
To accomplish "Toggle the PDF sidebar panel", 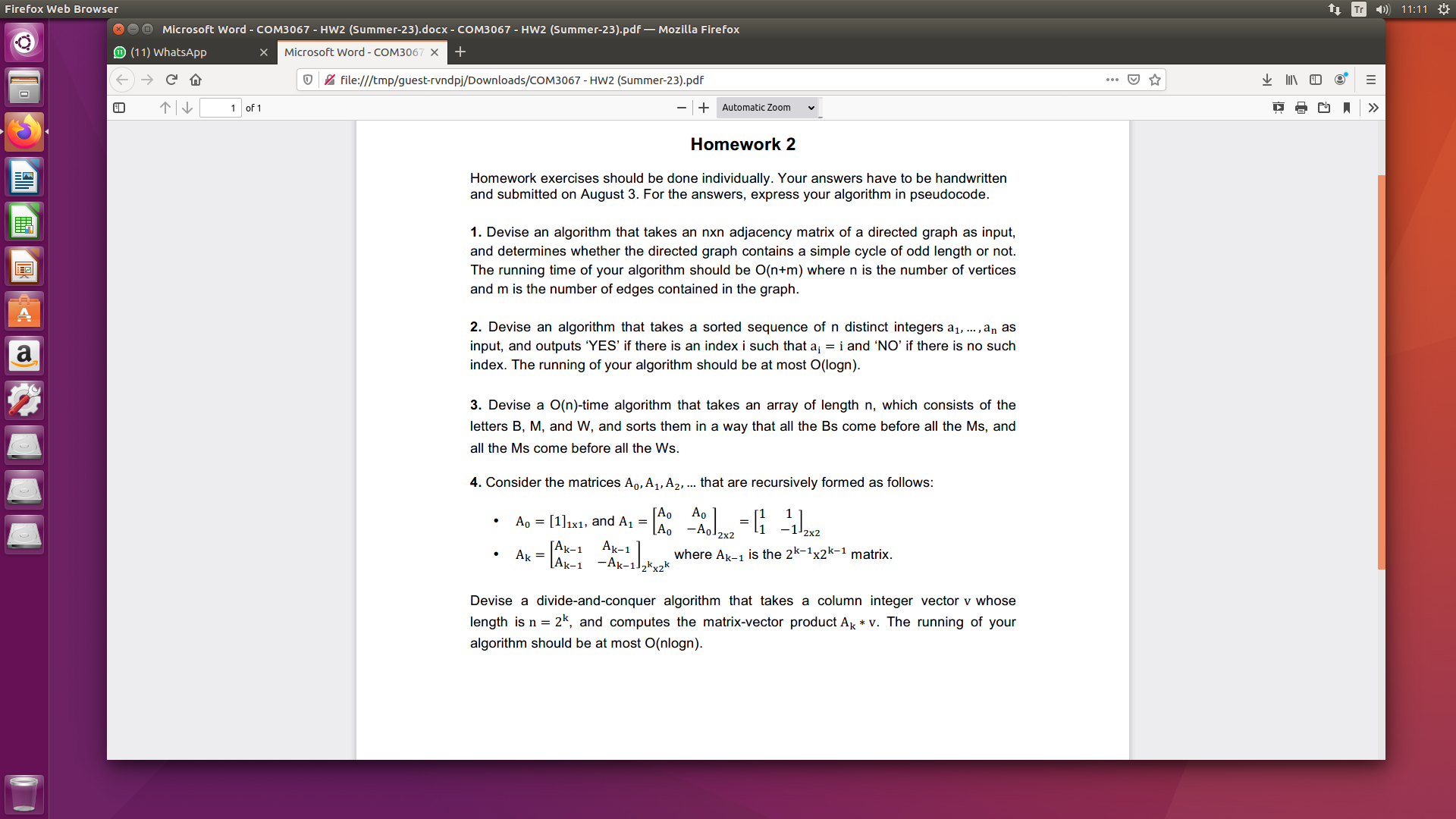I will click(x=119, y=108).
